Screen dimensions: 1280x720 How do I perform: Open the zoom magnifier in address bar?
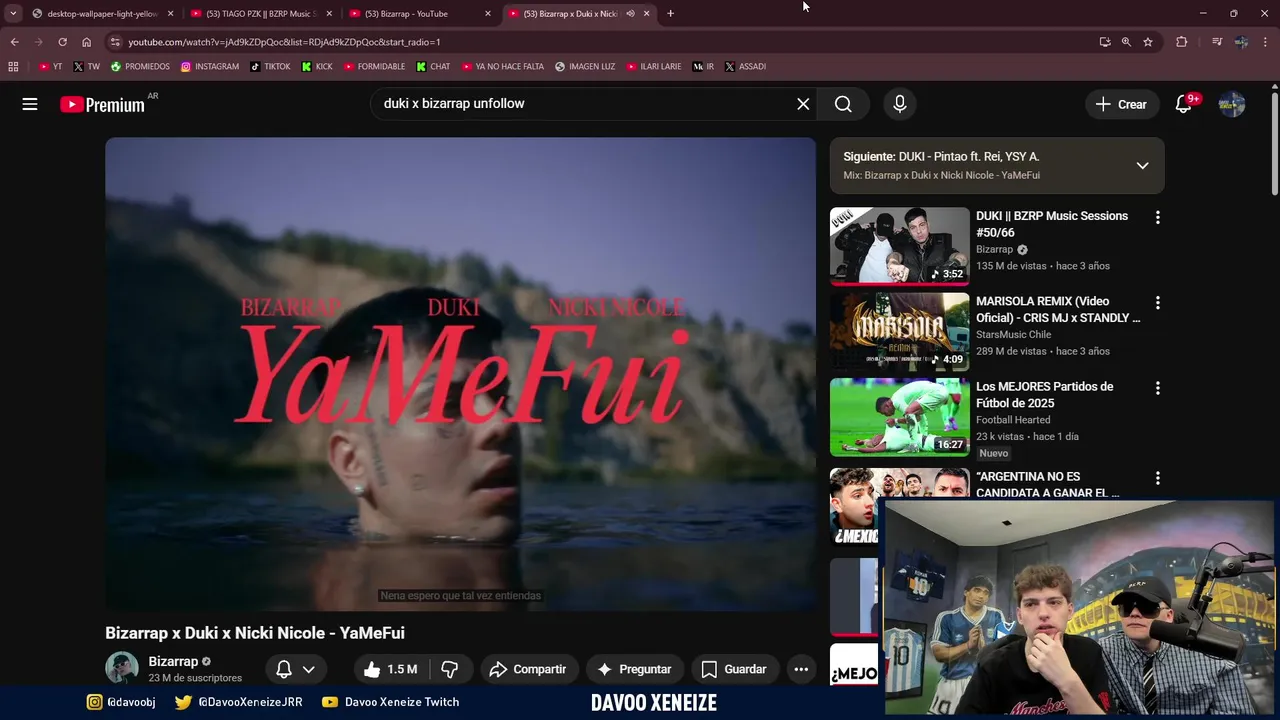pyautogui.click(x=1126, y=42)
